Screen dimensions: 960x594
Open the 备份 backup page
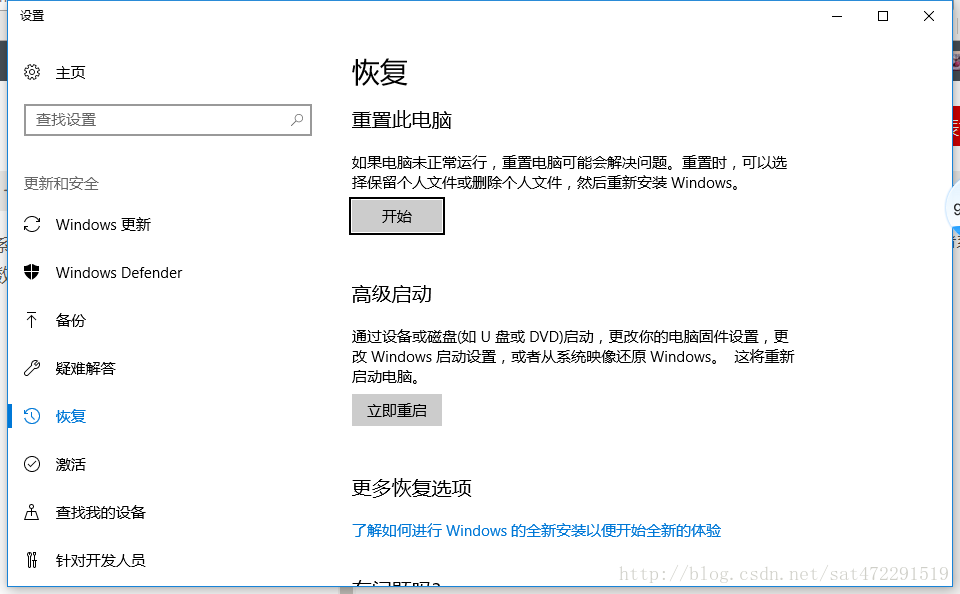click(x=70, y=320)
